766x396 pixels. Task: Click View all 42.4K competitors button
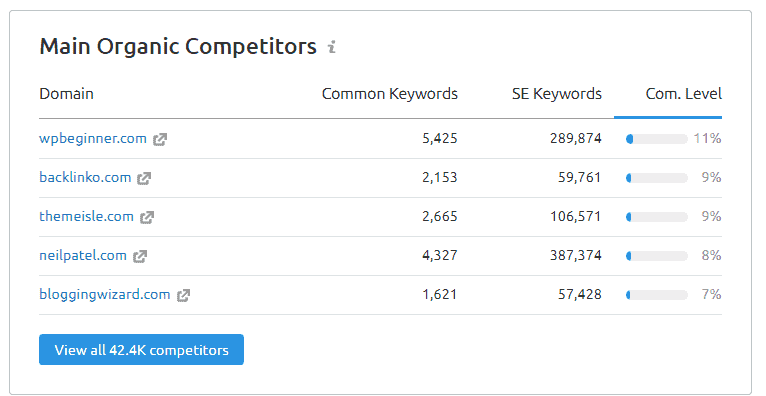coord(141,350)
